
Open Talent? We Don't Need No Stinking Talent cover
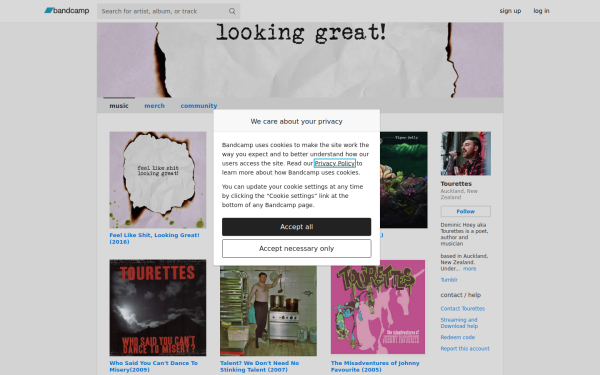268,311
